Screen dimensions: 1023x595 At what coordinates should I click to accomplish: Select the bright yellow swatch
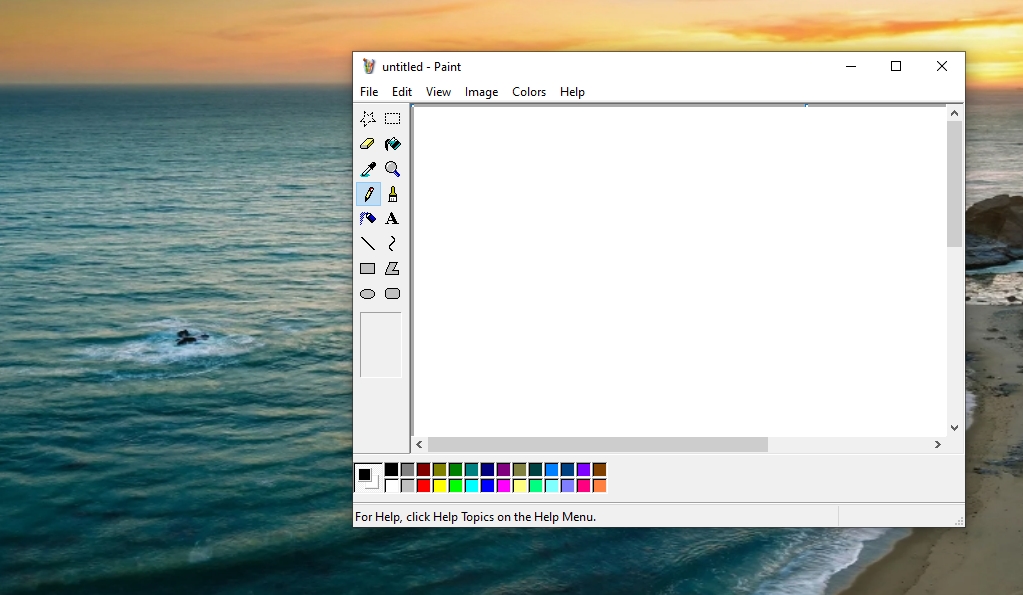[440, 485]
